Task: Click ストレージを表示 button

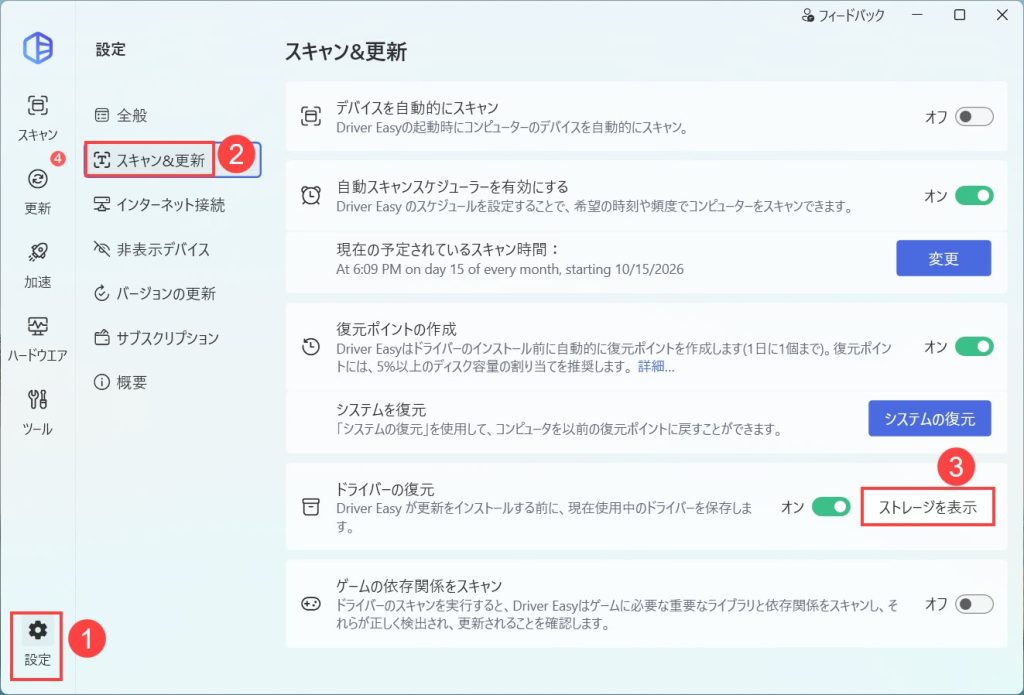Action: tap(928, 507)
